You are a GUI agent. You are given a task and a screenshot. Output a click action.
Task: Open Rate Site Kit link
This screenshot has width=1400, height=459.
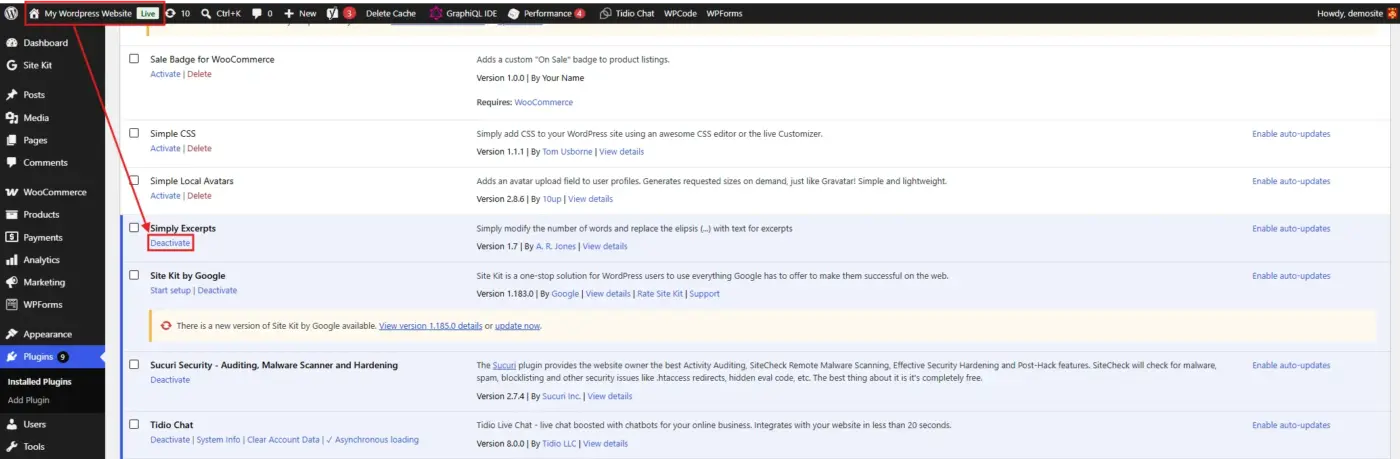(660, 294)
